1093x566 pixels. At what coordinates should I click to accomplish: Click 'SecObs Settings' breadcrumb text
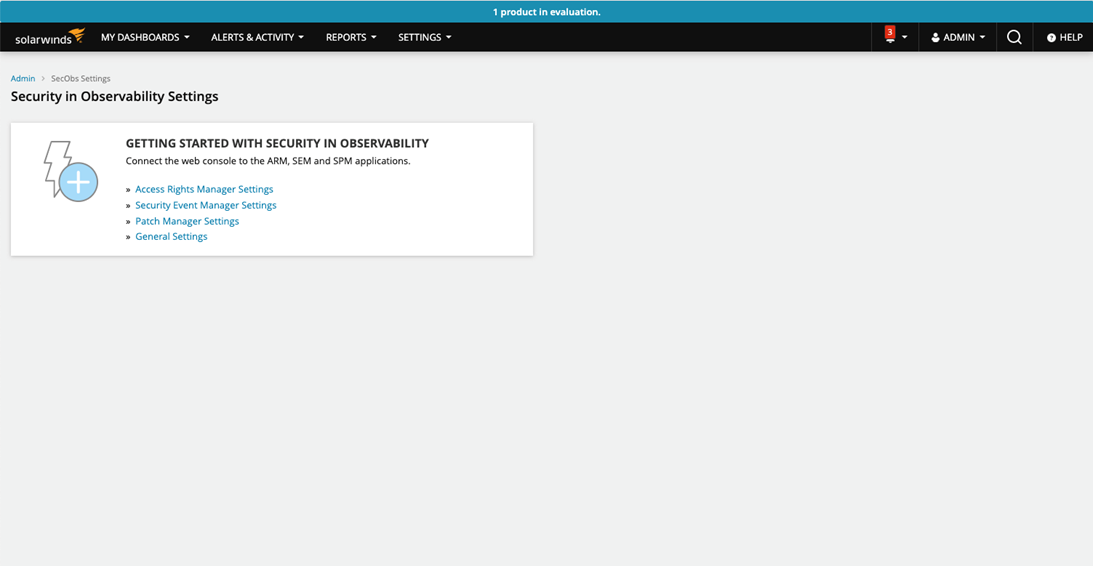tap(81, 79)
